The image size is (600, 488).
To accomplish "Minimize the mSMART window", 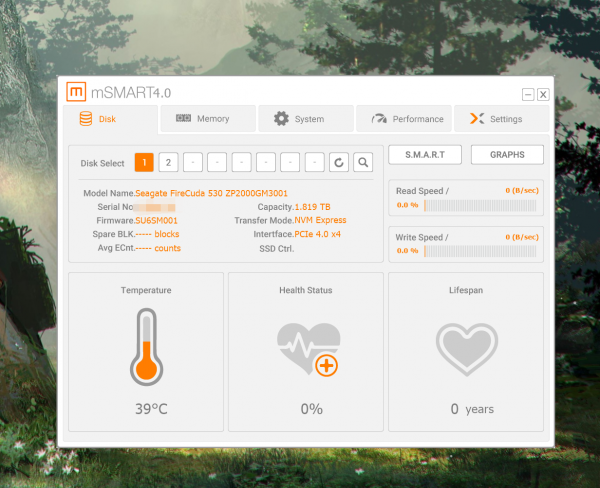I will point(527,94).
